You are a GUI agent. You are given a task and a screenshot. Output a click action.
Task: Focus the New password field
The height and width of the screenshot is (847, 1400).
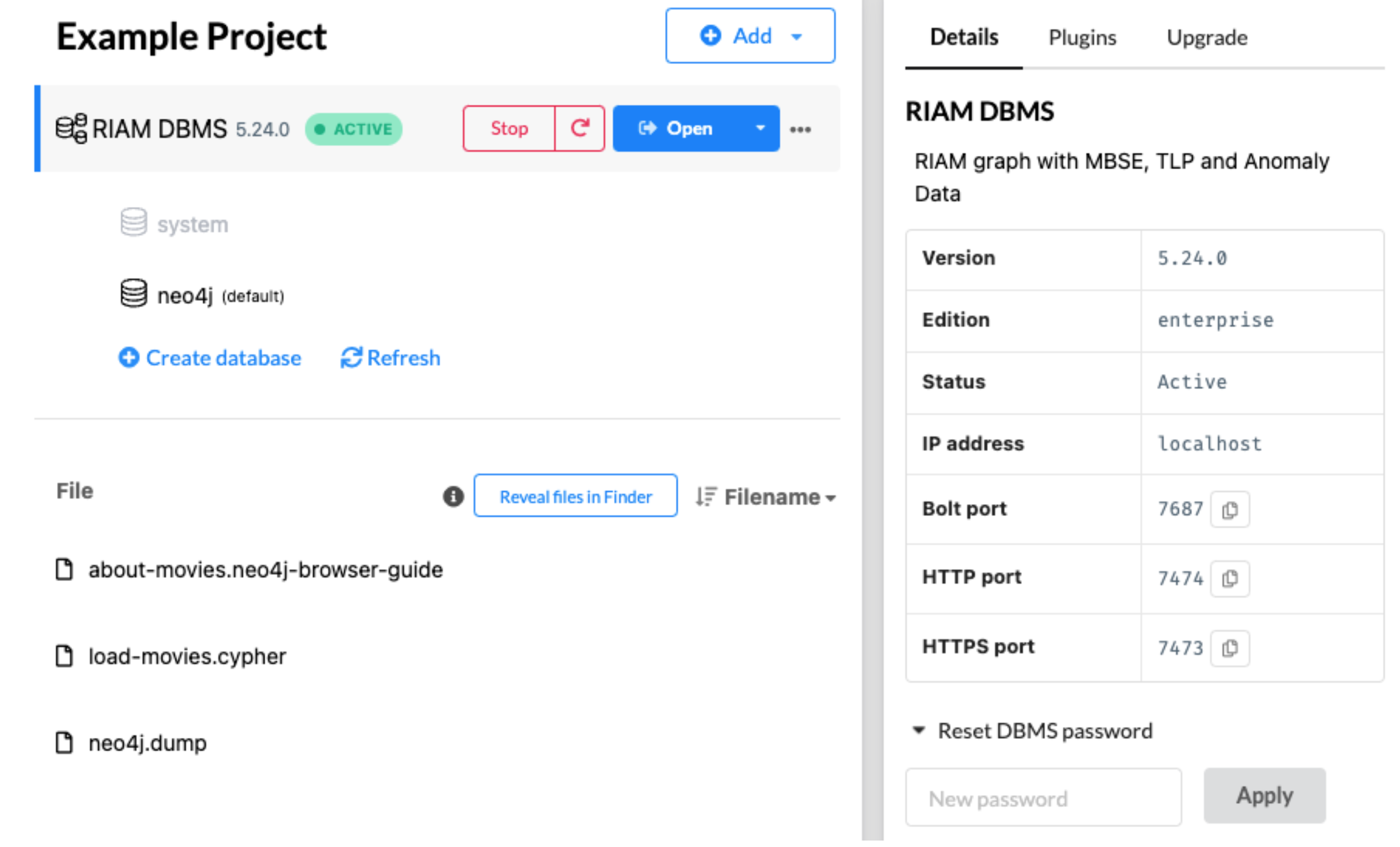(x=1044, y=798)
